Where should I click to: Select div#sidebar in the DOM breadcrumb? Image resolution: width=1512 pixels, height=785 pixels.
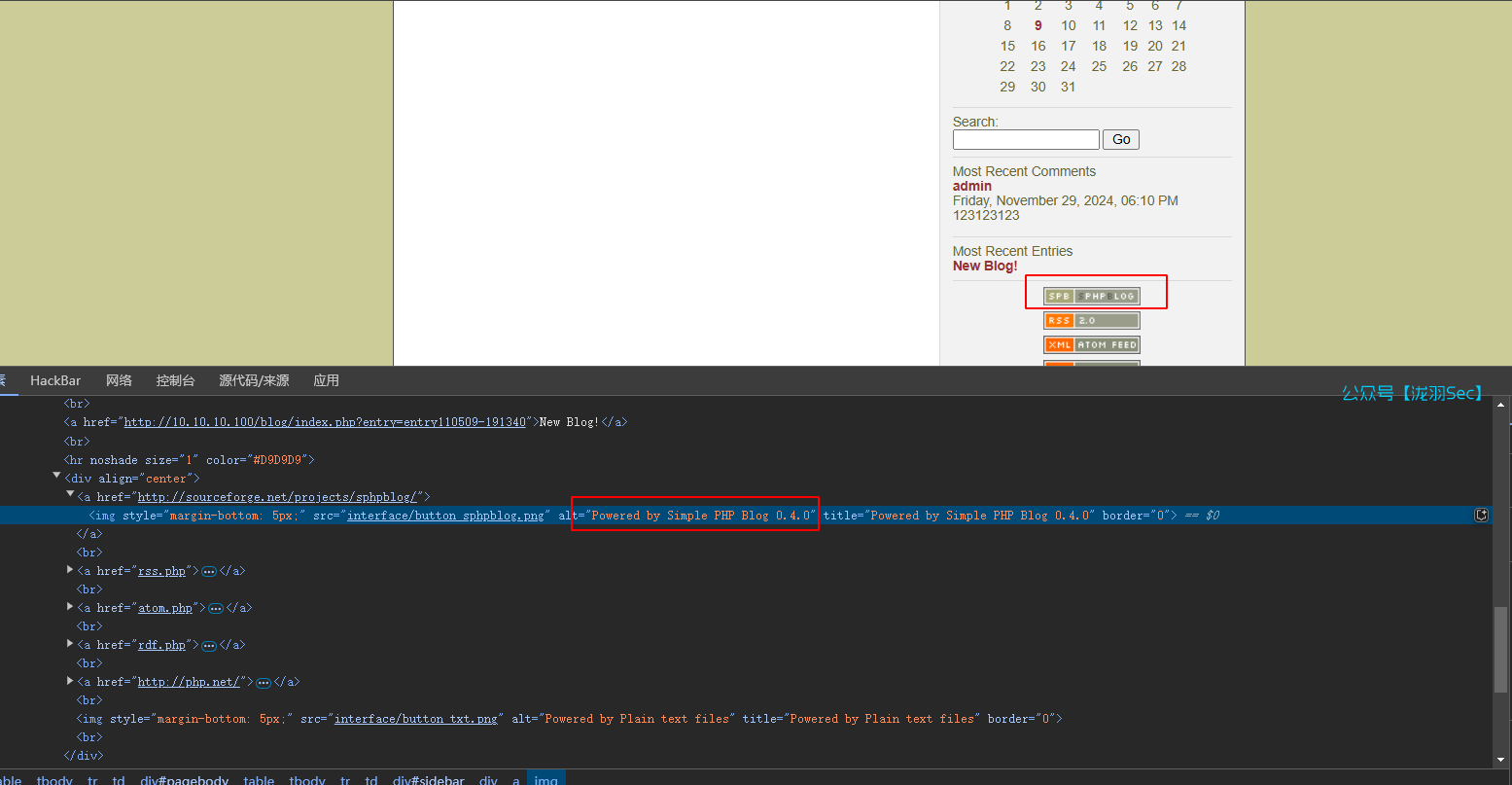(x=428, y=780)
